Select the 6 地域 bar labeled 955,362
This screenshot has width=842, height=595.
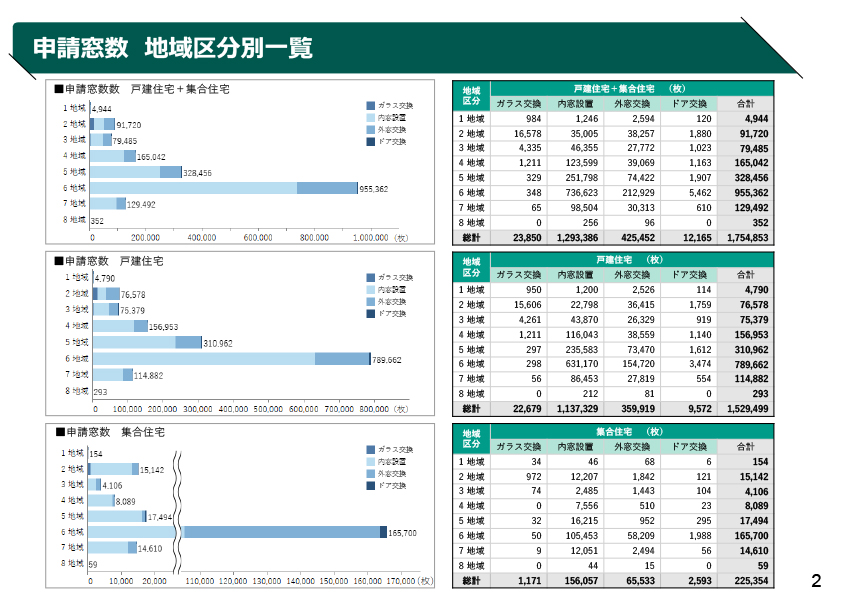pyautogui.click(x=224, y=188)
